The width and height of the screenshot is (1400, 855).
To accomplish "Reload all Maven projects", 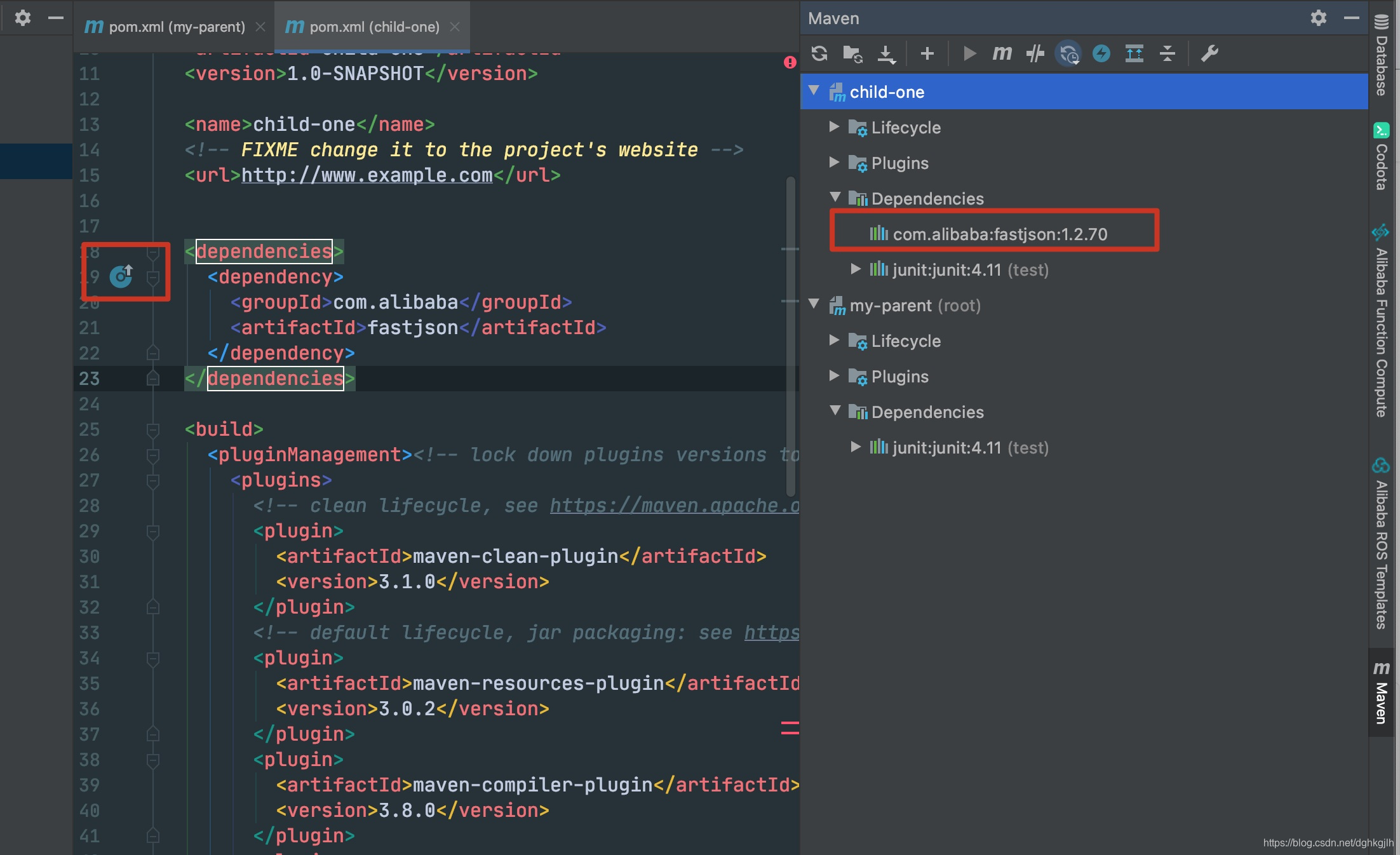I will pos(819,53).
